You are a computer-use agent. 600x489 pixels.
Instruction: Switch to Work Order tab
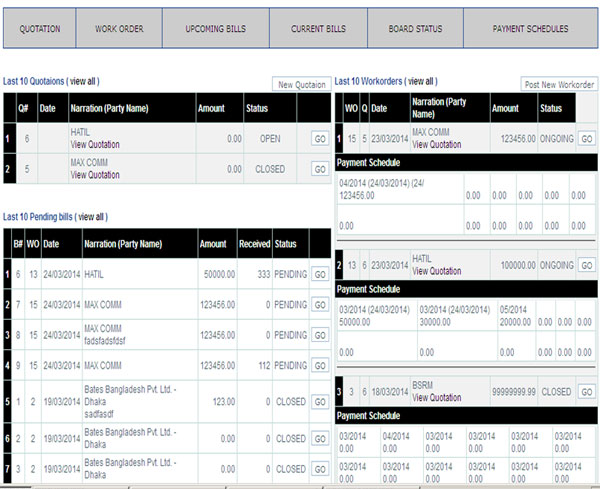(119, 29)
